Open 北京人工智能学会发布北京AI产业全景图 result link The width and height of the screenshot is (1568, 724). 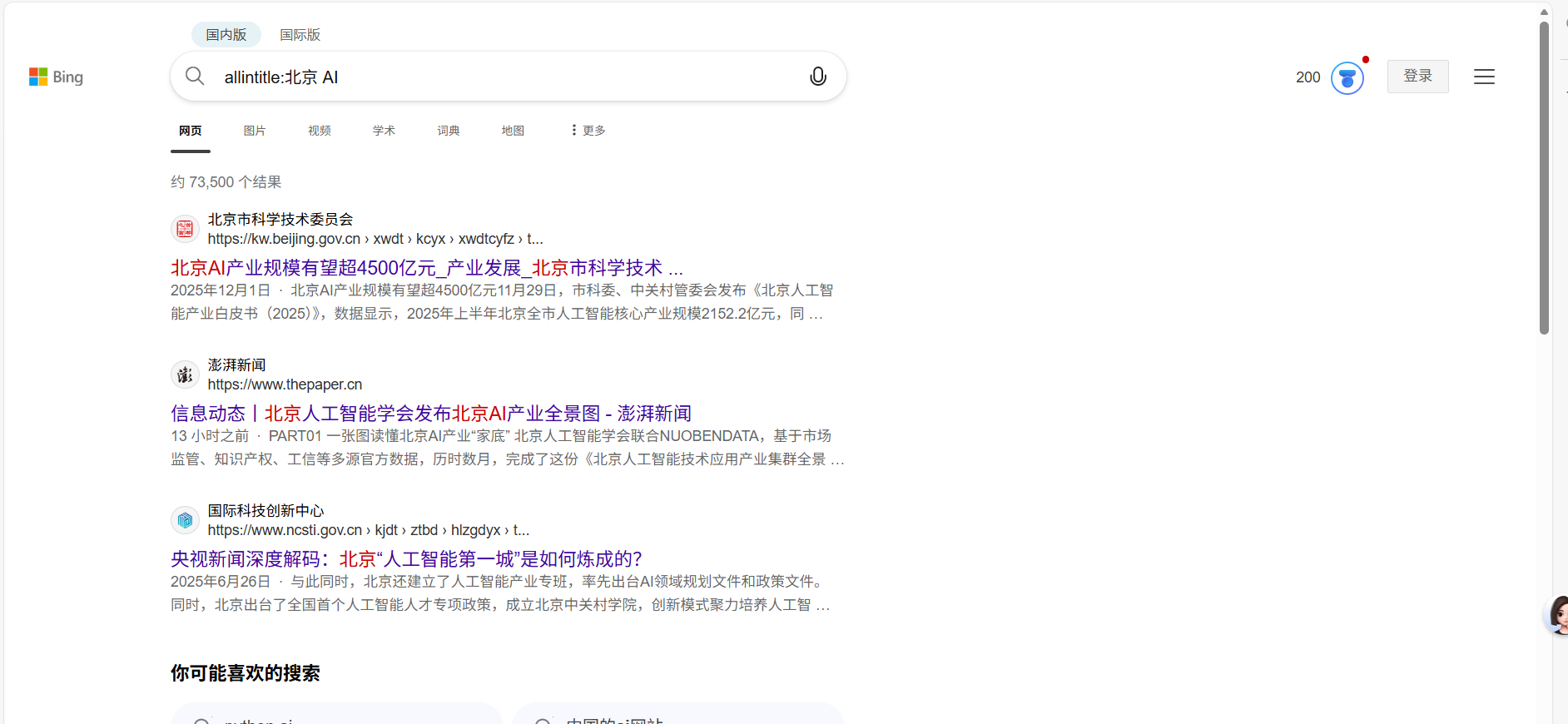point(431,414)
